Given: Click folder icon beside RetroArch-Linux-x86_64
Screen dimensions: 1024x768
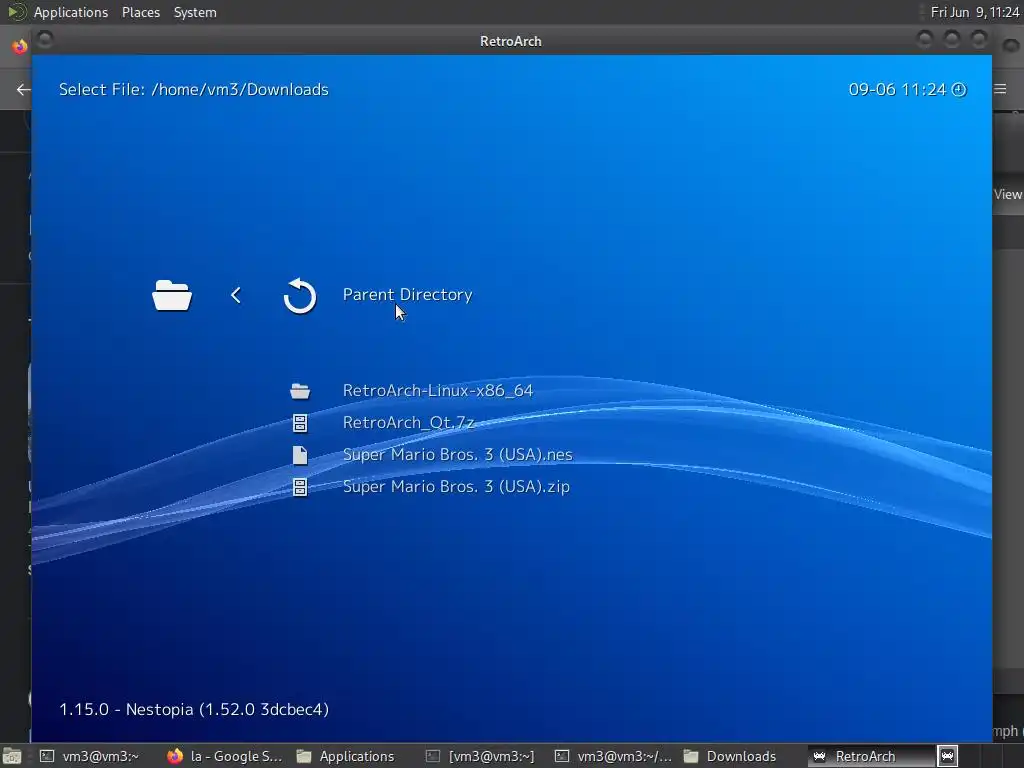Looking at the screenshot, I should [x=300, y=391].
